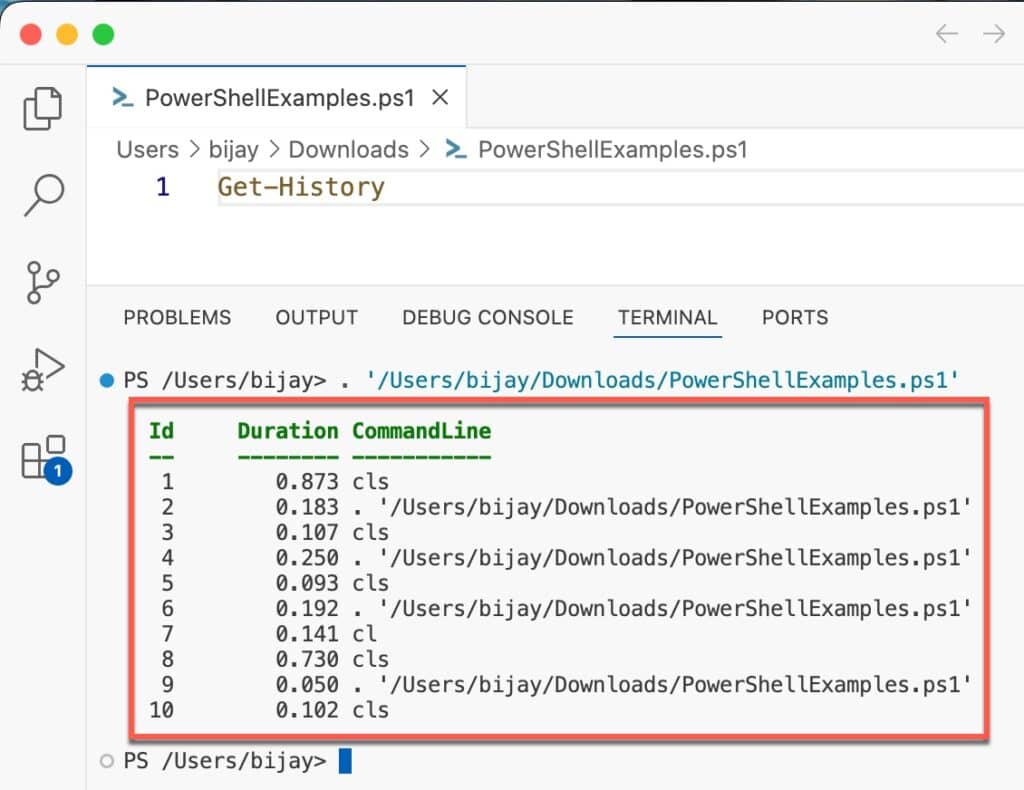The height and width of the screenshot is (790, 1024).
Task: Close the PowerShellExamples.ps1 editor tab
Action: point(440,97)
